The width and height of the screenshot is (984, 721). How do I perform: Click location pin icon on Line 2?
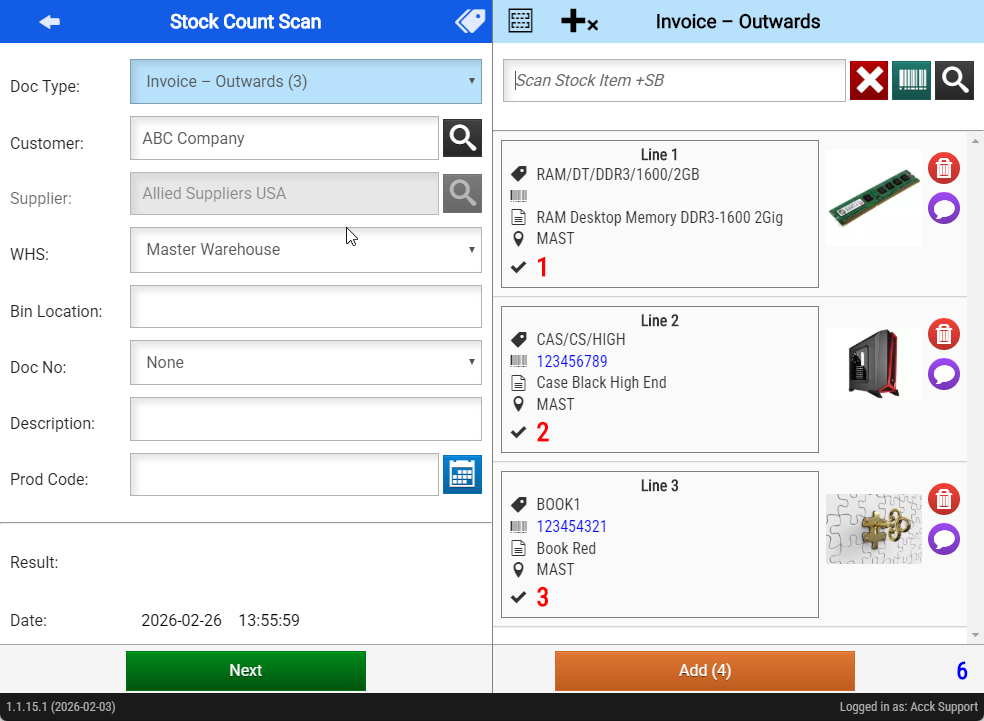(518, 404)
